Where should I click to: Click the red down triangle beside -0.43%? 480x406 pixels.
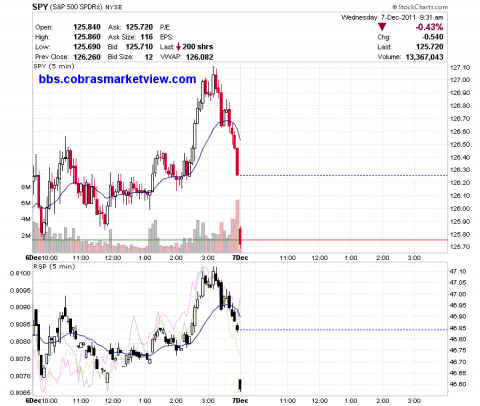point(382,27)
